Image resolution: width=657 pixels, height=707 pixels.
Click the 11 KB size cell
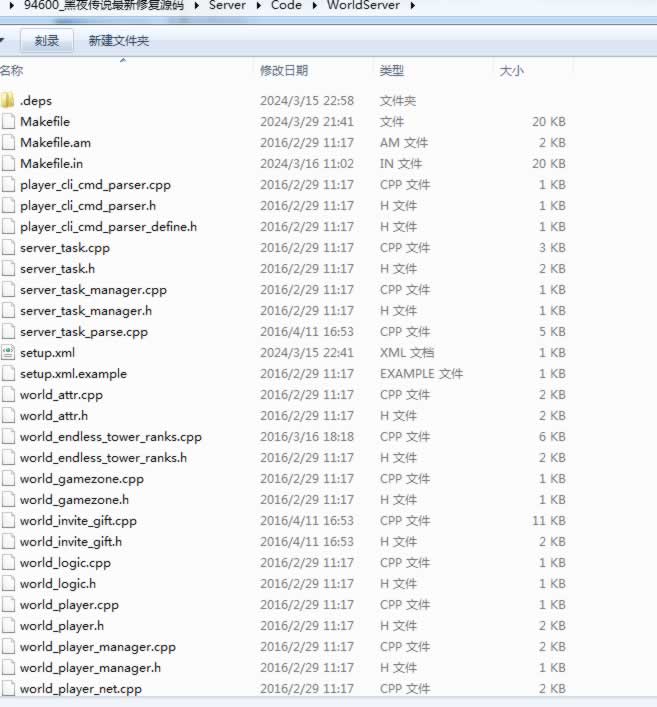click(x=549, y=521)
